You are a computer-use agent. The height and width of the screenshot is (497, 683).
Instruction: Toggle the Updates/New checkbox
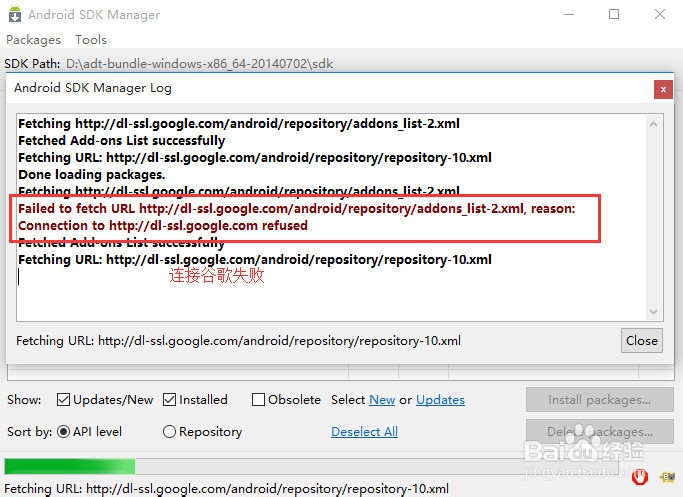pos(64,399)
